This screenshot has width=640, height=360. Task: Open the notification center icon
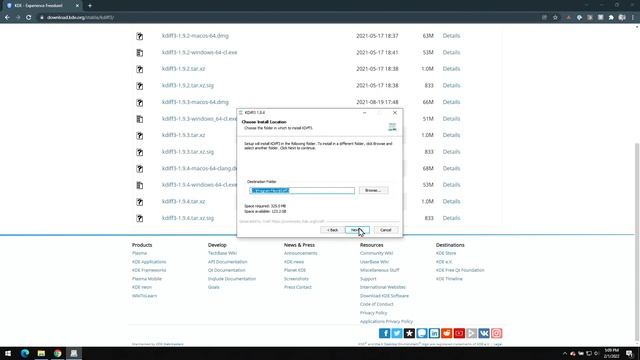(629, 353)
